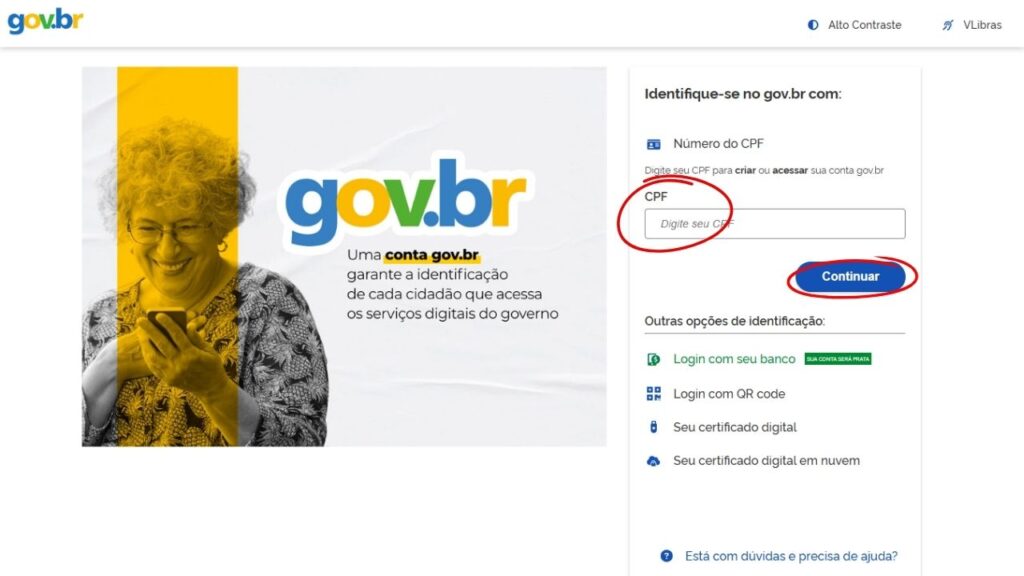Click the help question mark icon
Screen dimensions: 1024x576
coord(666,556)
